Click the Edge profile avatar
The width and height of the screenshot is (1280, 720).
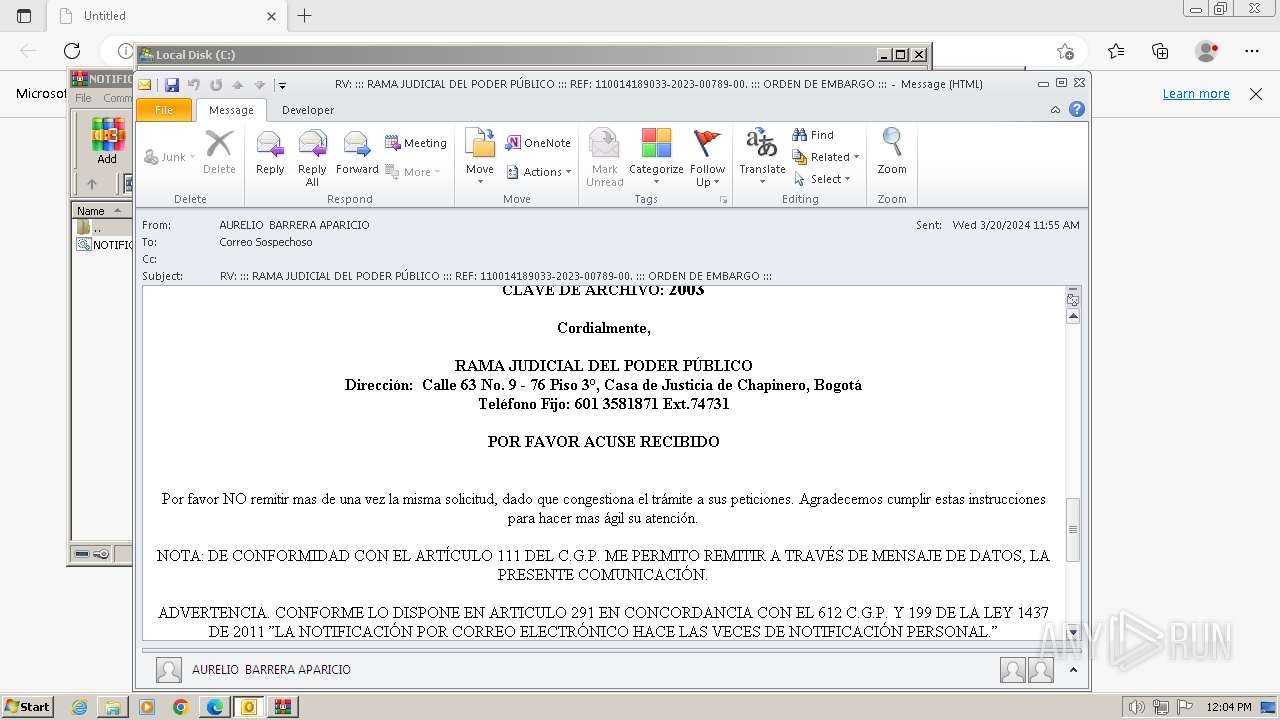tap(1207, 51)
